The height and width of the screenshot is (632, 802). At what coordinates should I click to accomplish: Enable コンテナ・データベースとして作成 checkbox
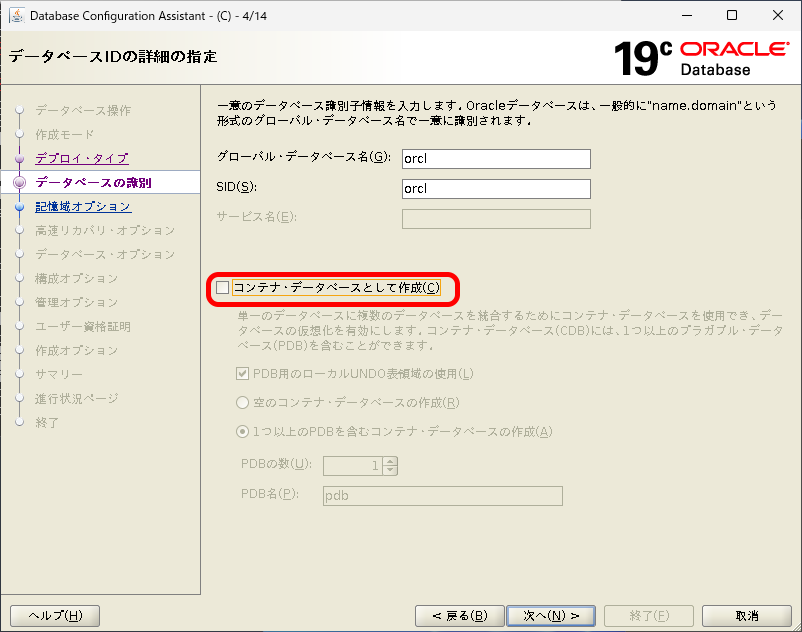(x=221, y=287)
